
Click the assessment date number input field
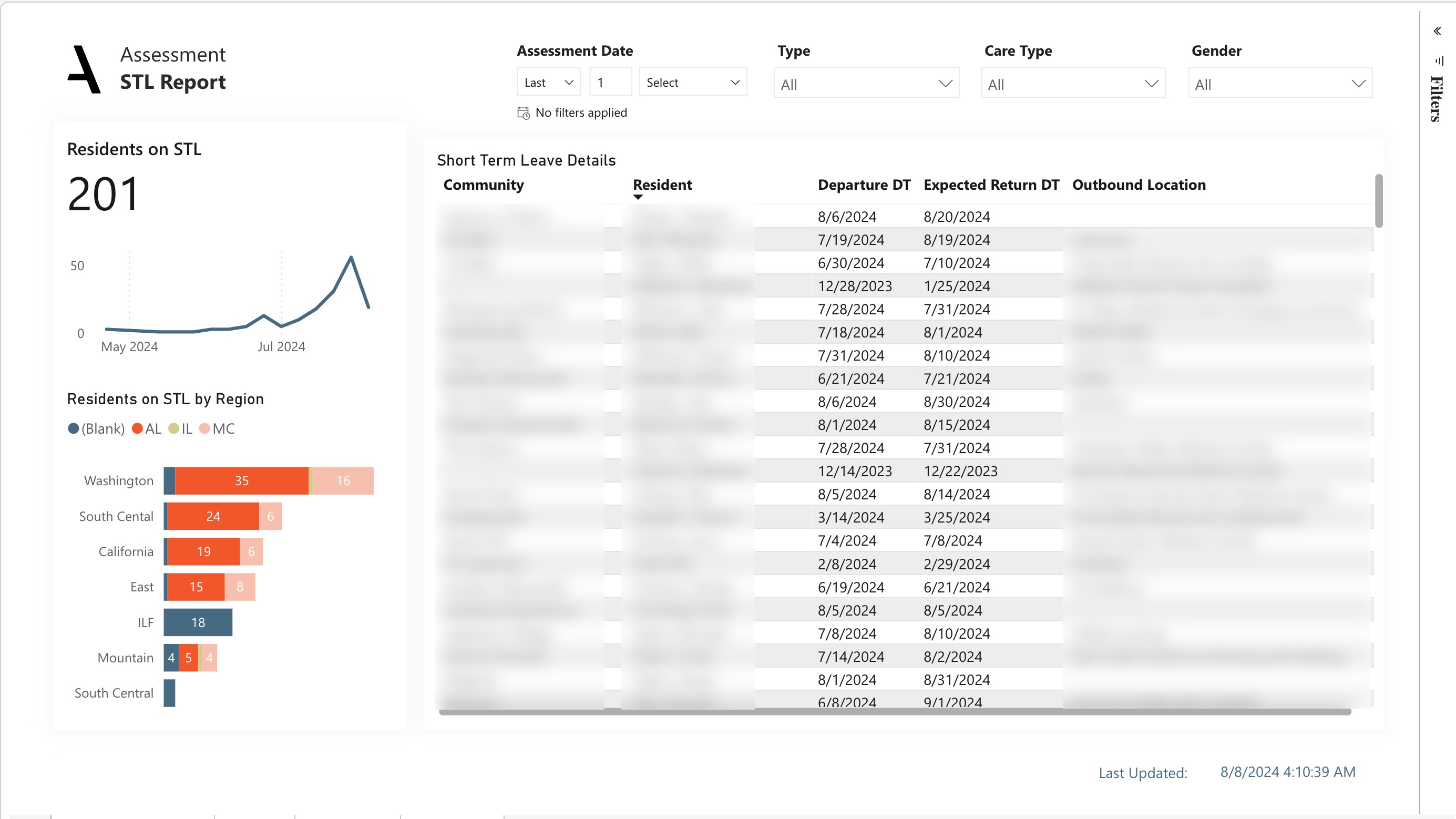coord(610,83)
